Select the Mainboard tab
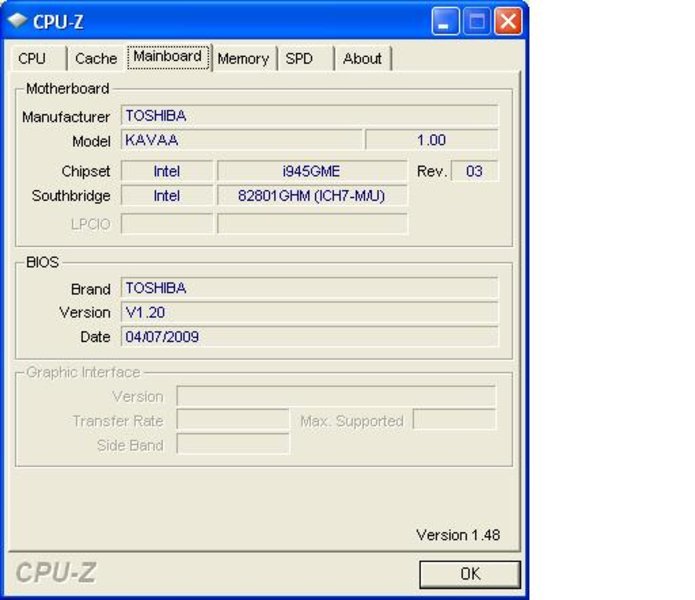The width and height of the screenshot is (695, 600). 168,57
